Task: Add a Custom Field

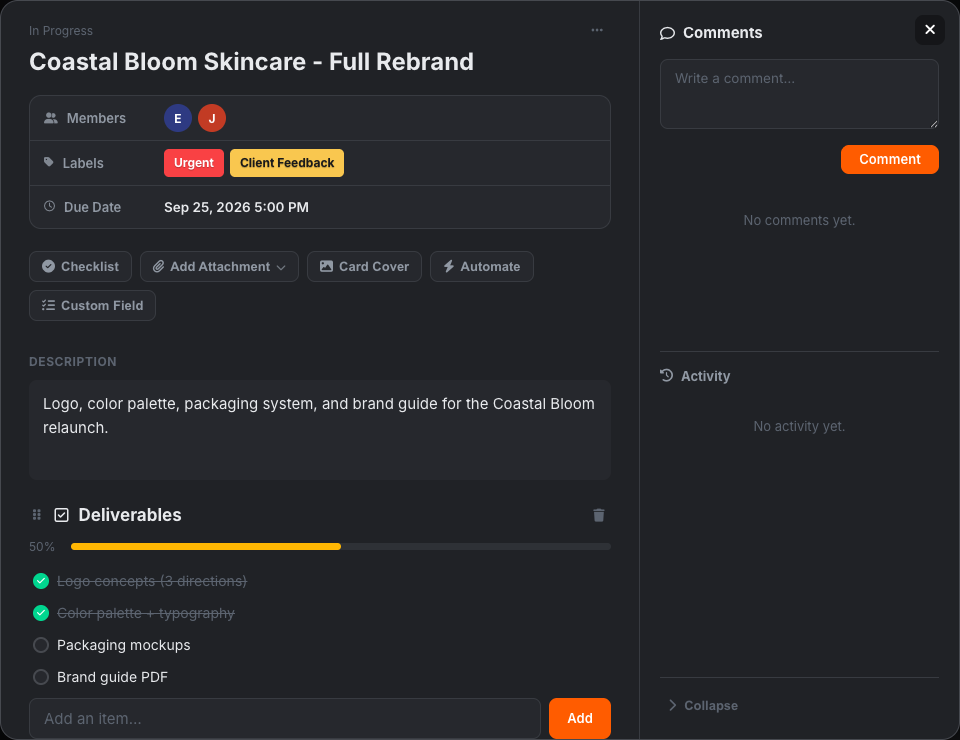Action: point(92,305)
